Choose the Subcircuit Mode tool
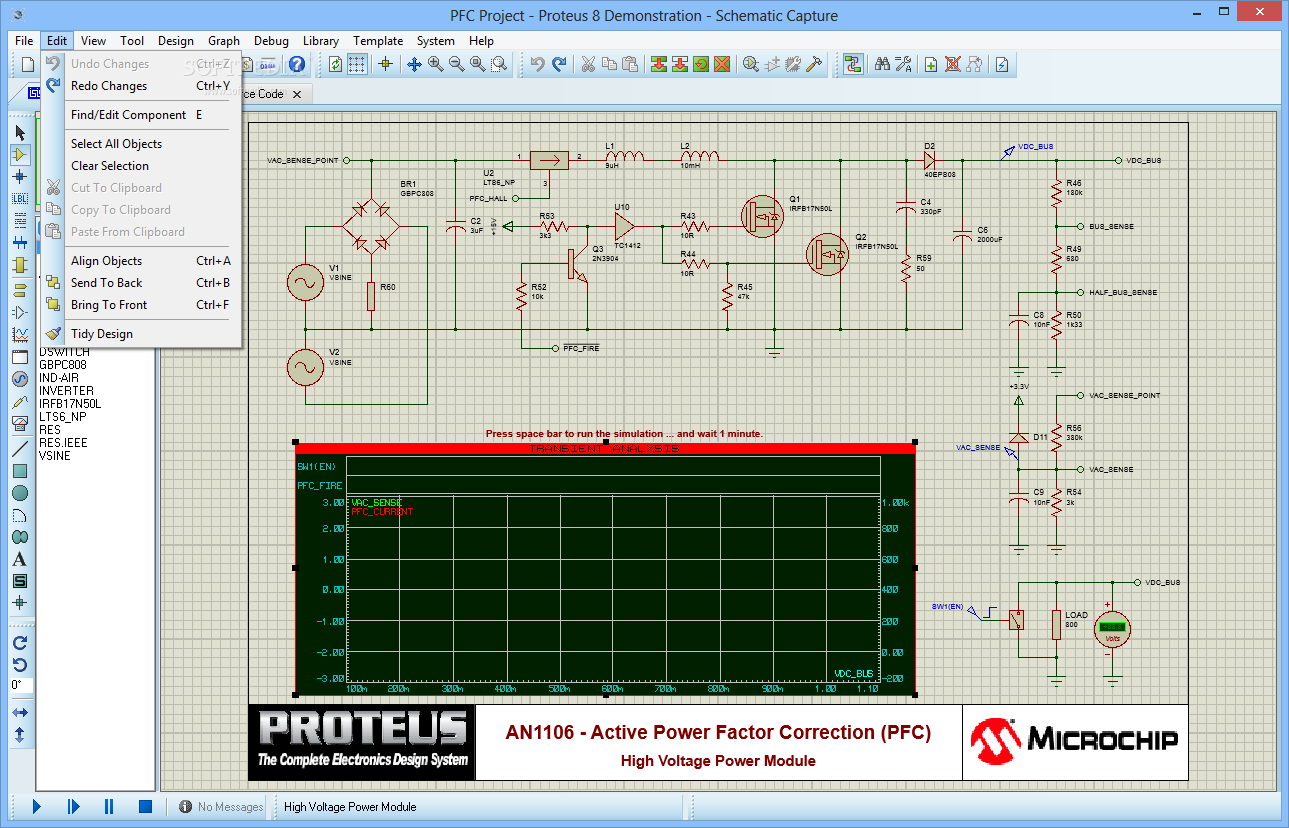Viewport: 1289px width, 828px height. click(20, 264)
